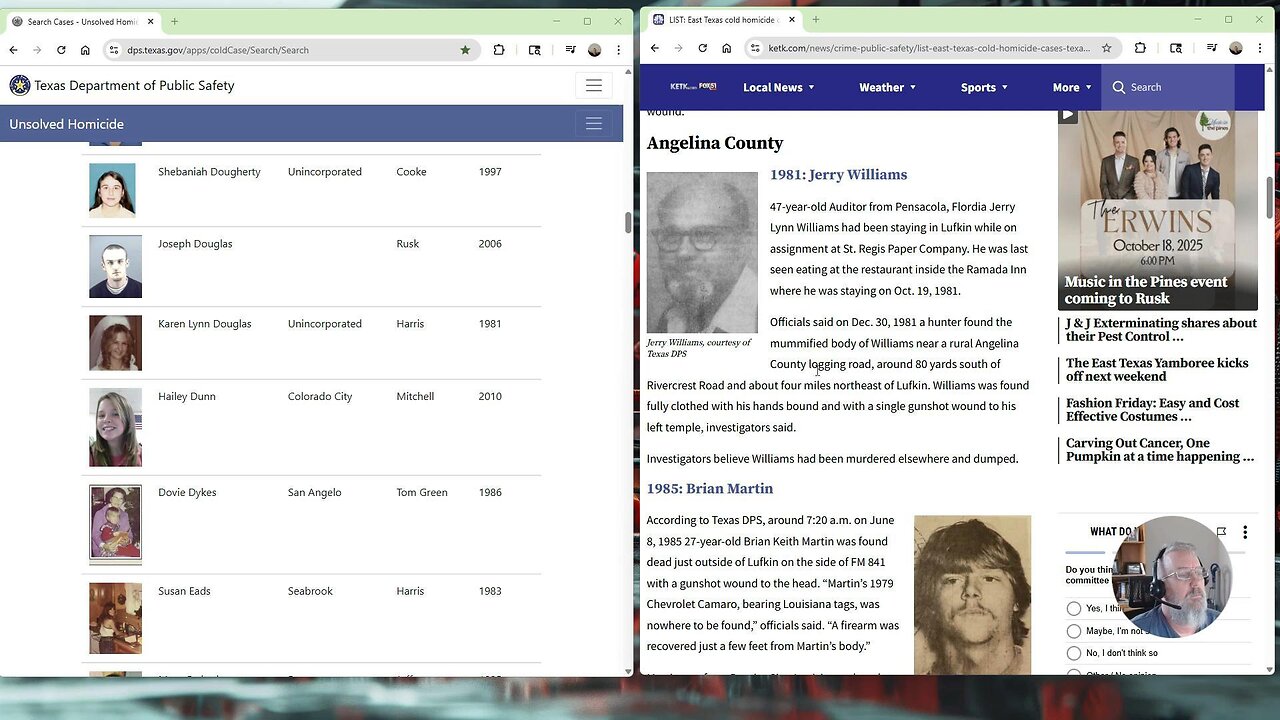Expand the More dropdown menu
This screenshot has width=1280, height=720.
[x=1072, y=87]
